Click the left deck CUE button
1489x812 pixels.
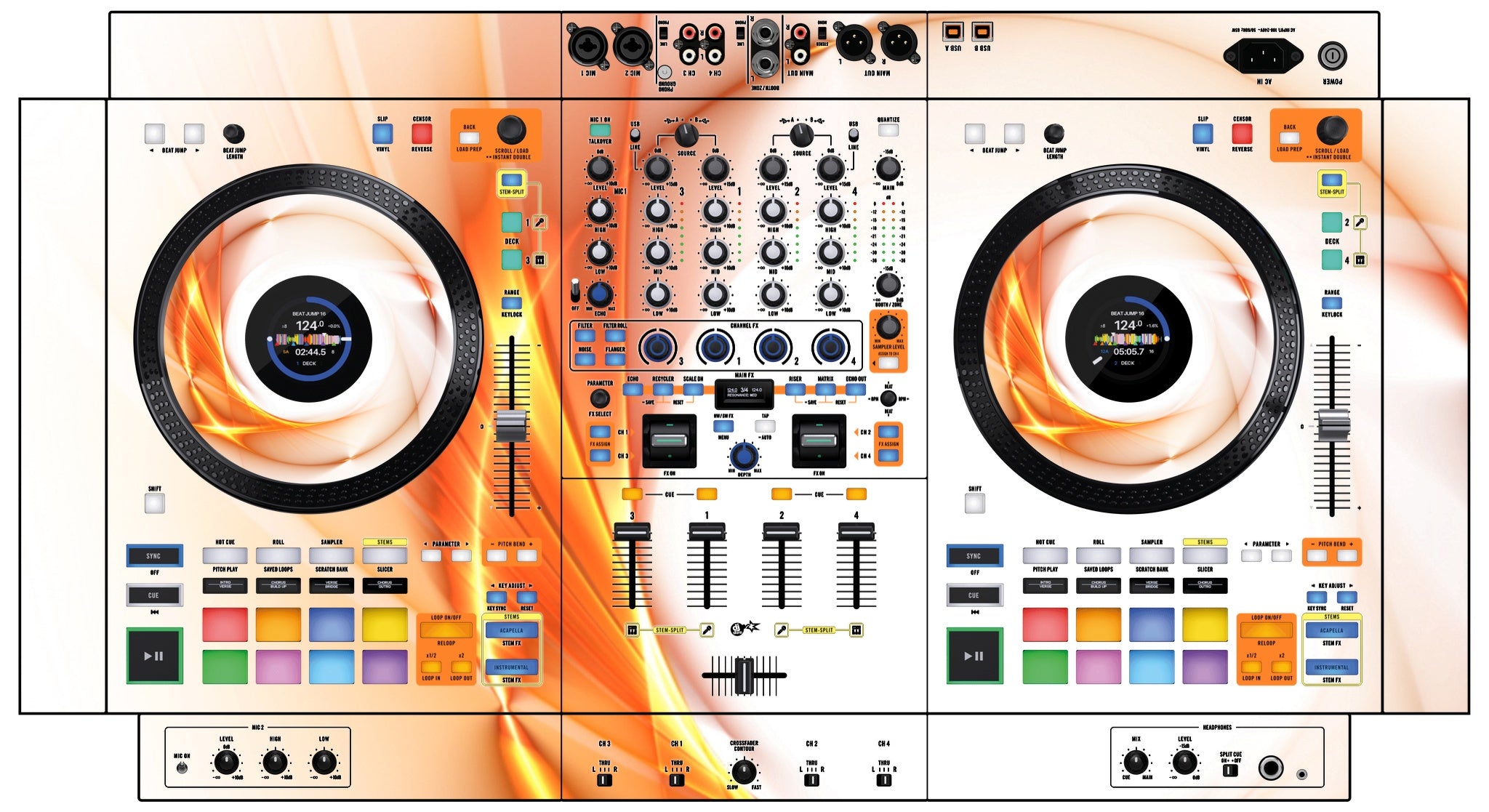[x=154, y=595]
